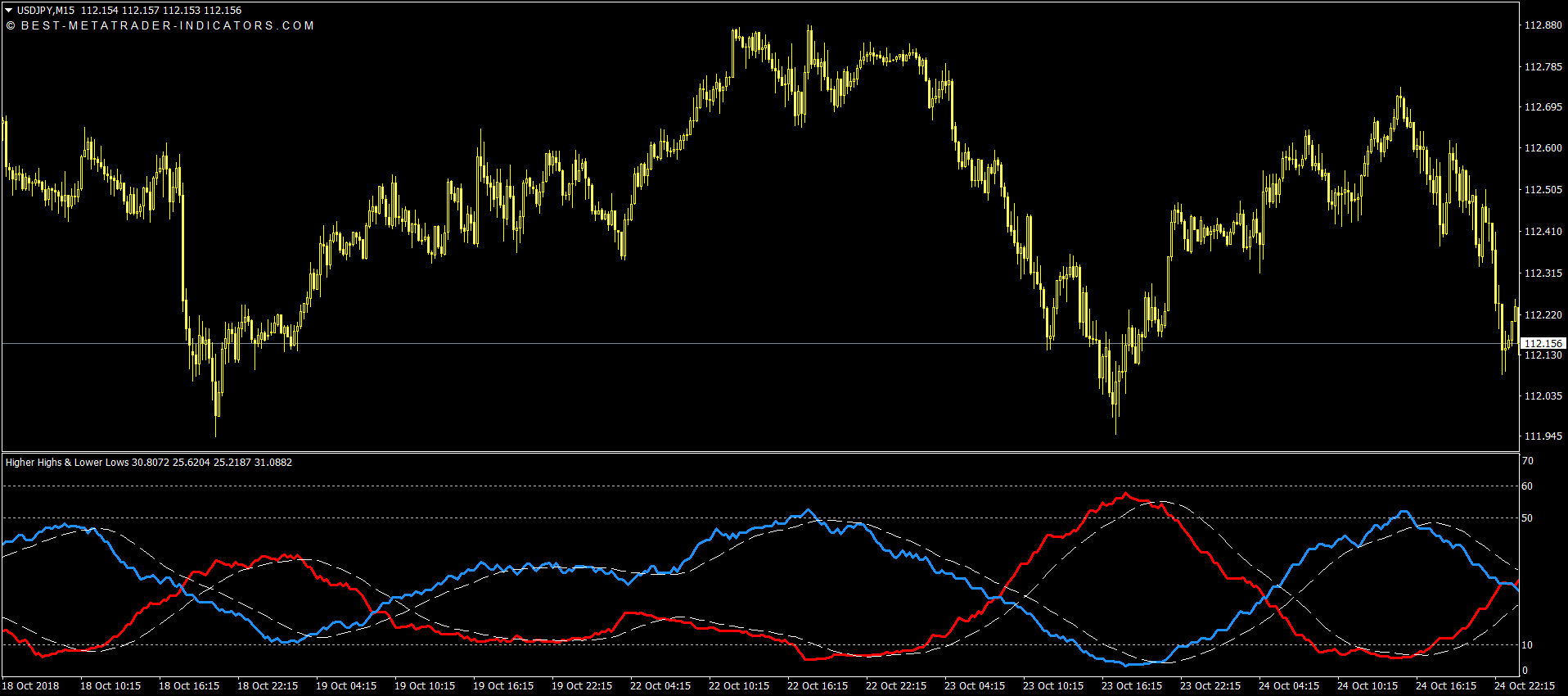Click the USDJPY,M15 chart symbol title
The image size is (1568, 696).
pyautogui.click(x=46, y=11)
